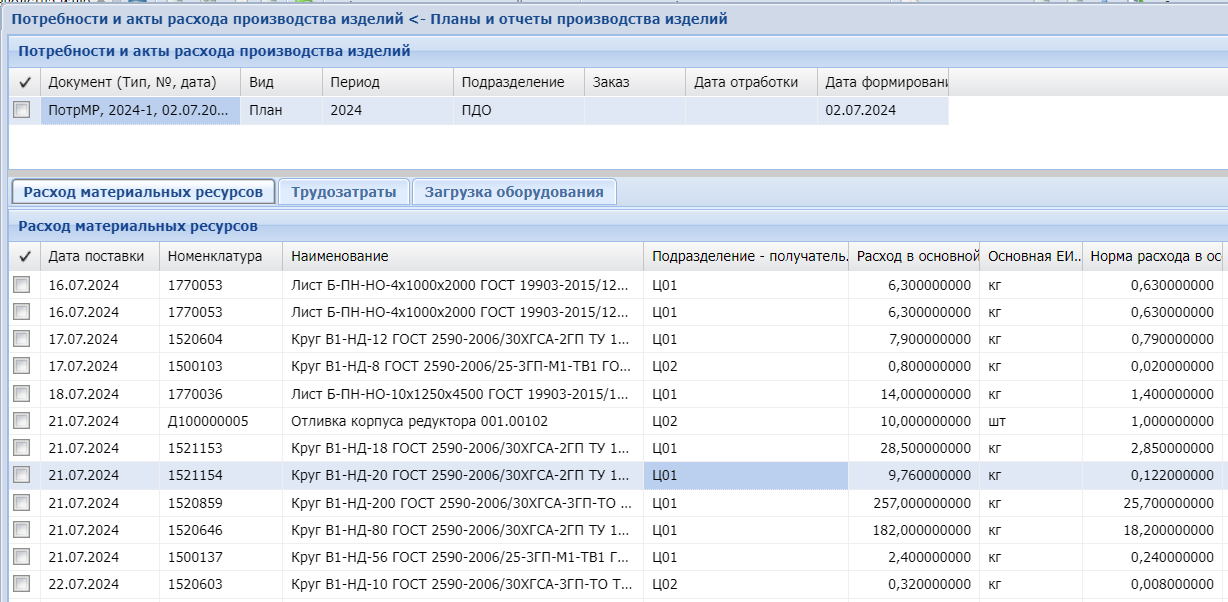The image size is (1228, 602).
Task: Click the Период column header in the documents grid
Action: coord(386,83)
